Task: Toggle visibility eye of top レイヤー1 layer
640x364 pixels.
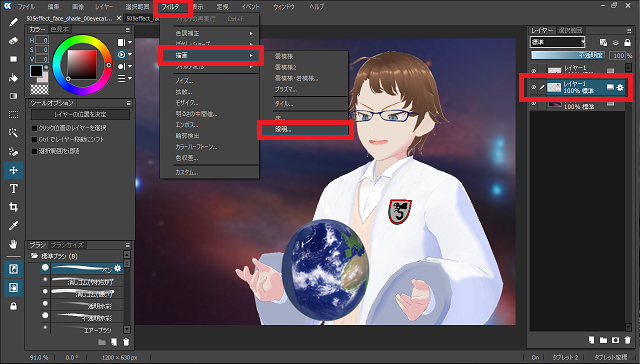Action: point(533,71)
